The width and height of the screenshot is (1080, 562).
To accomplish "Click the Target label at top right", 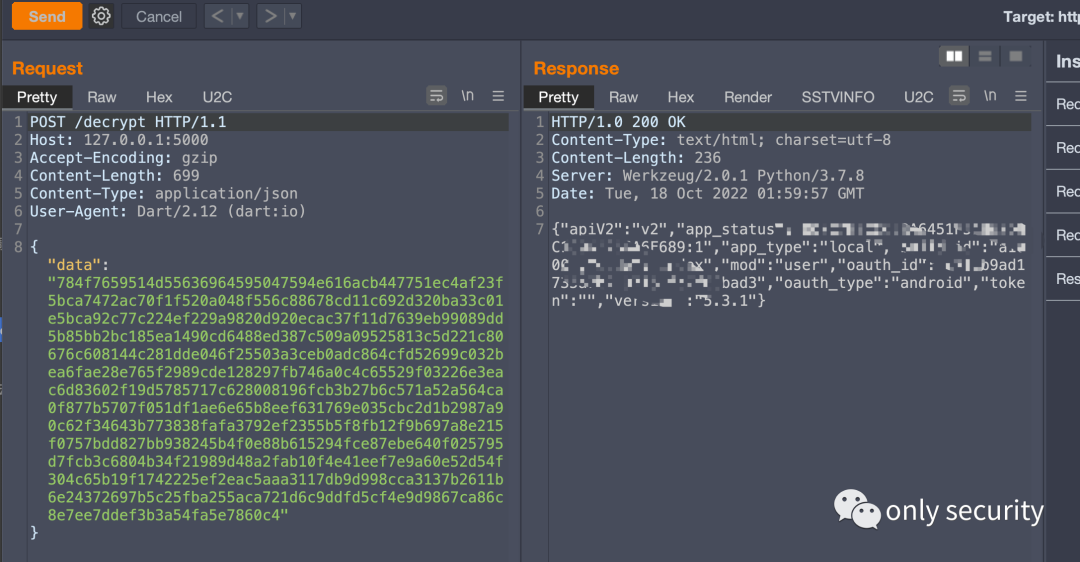I will pyautogui.click(x=1041, y=17).
